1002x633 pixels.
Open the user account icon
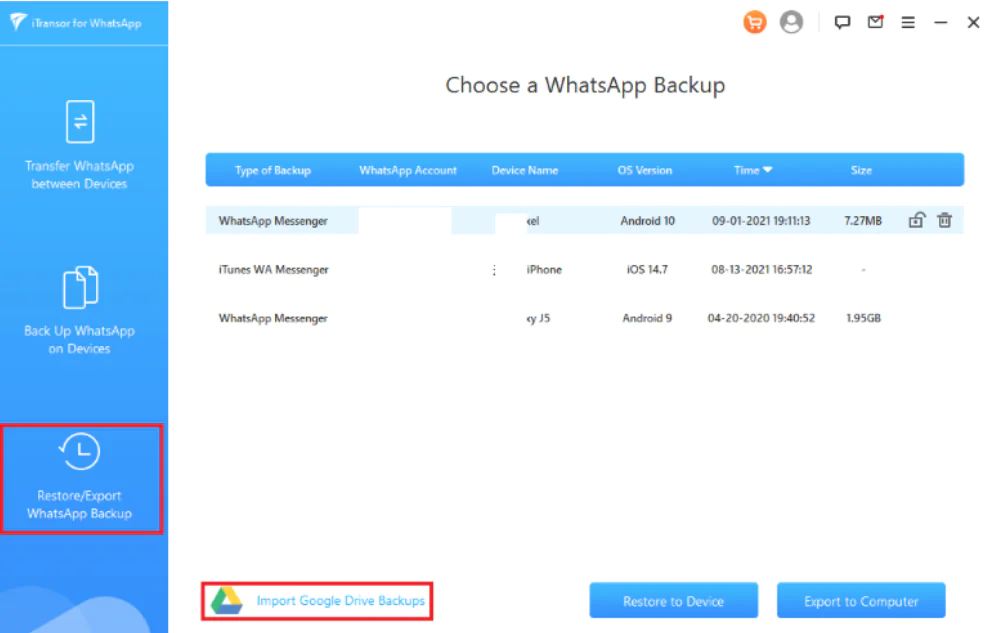pos(792,21)
